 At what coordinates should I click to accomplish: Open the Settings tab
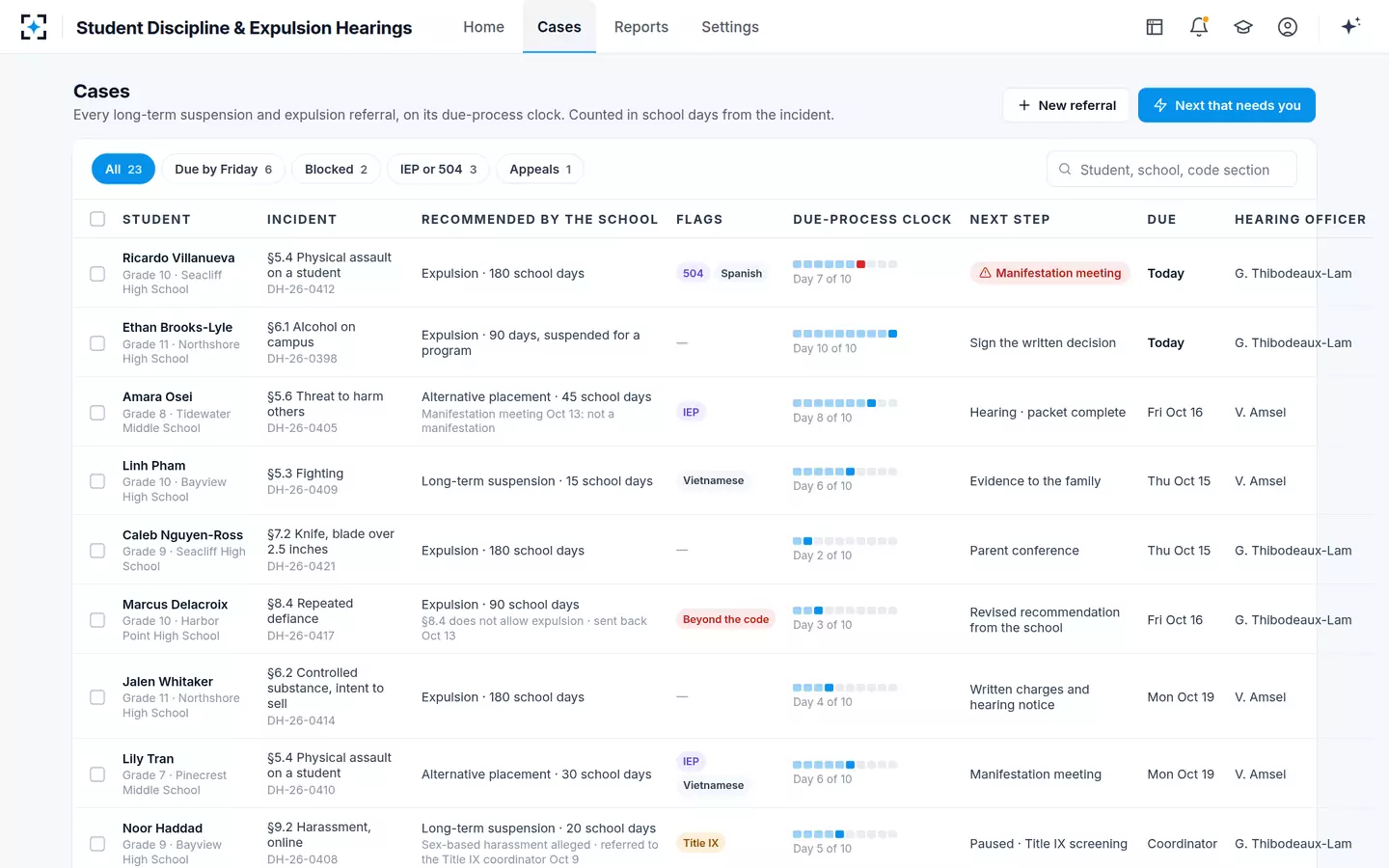730,27
